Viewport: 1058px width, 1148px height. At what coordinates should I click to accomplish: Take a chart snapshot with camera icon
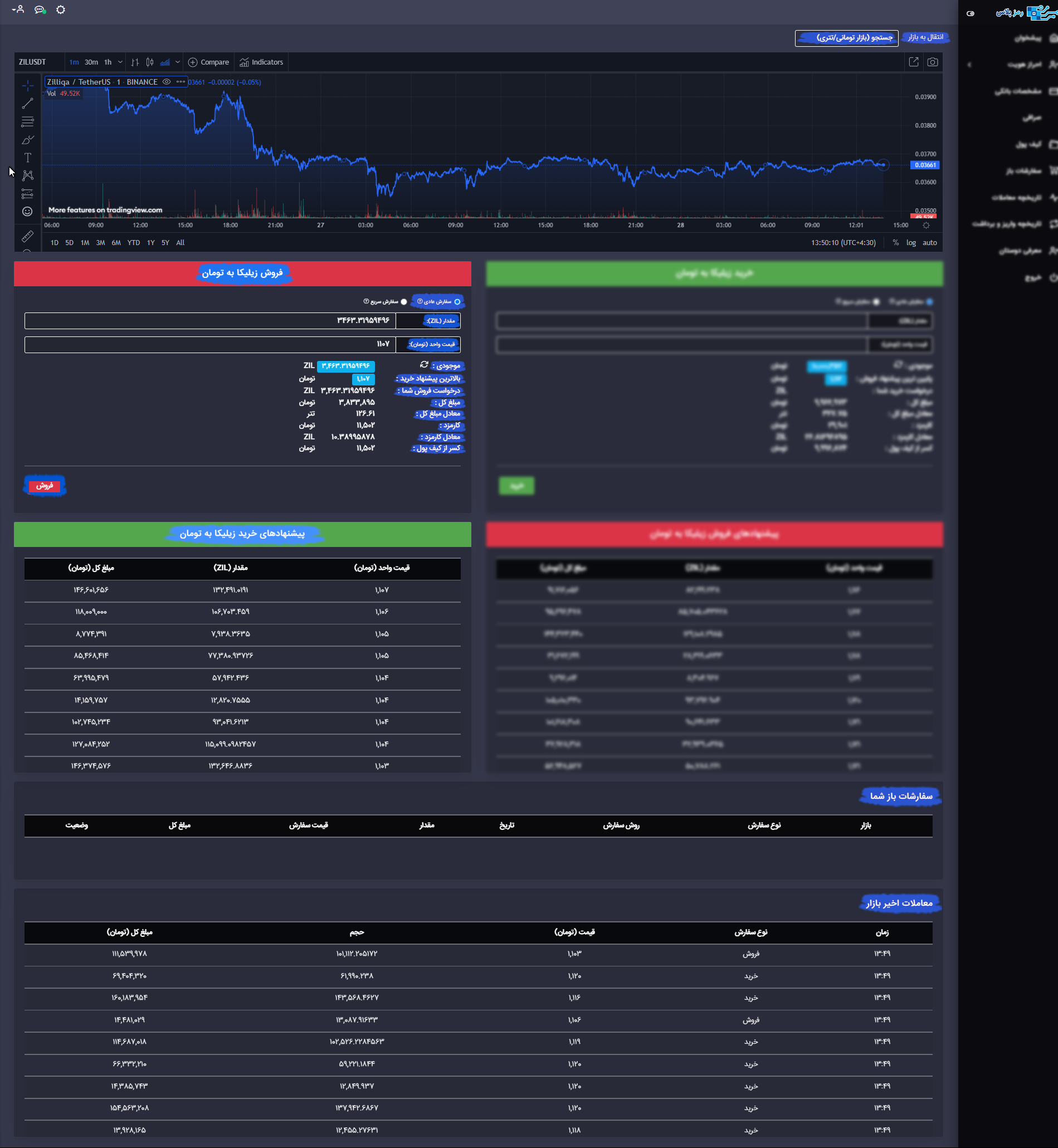933,62
